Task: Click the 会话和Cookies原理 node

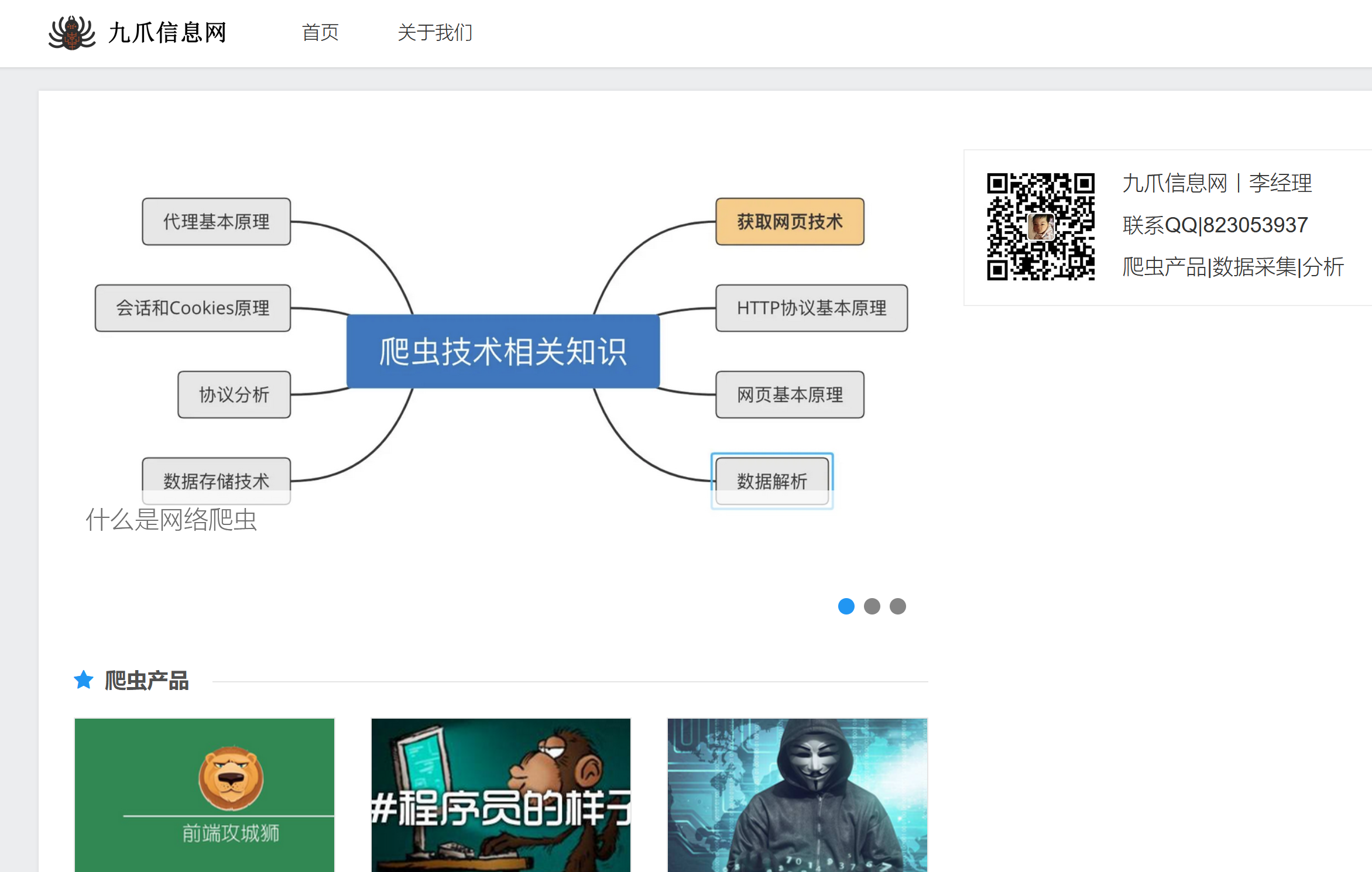Action: (x=193, y=308)
